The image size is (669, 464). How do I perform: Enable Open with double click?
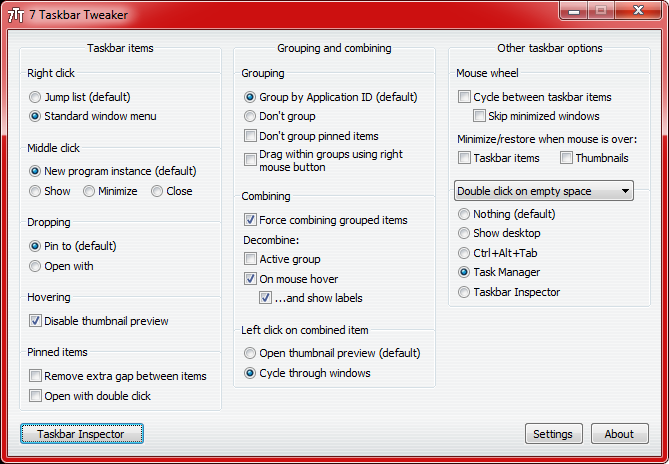36,396
